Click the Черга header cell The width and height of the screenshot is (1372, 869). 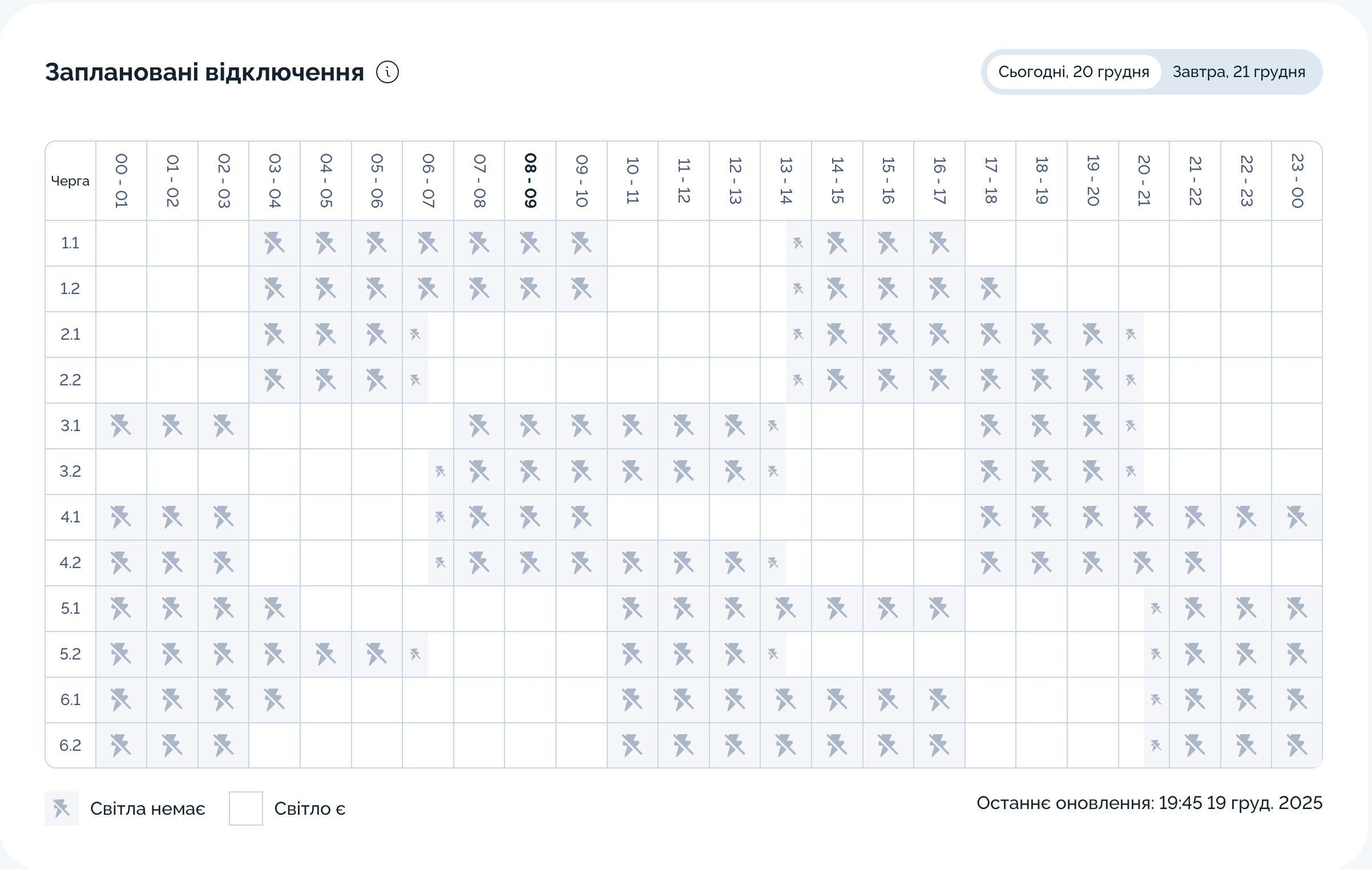coord(70,181)
